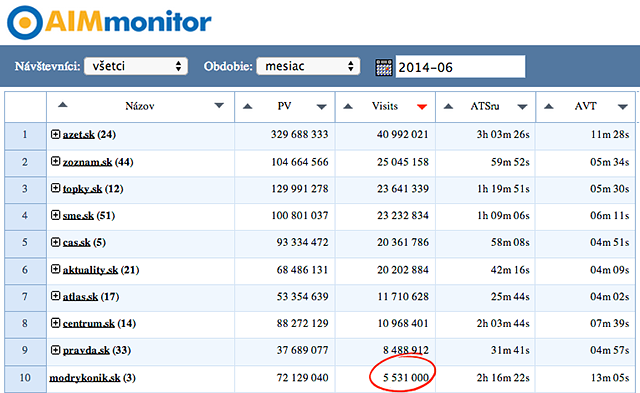The width and height of the screenshot is (640, 393).
Task: Open the azet.sk link
Action: point(79,135)
